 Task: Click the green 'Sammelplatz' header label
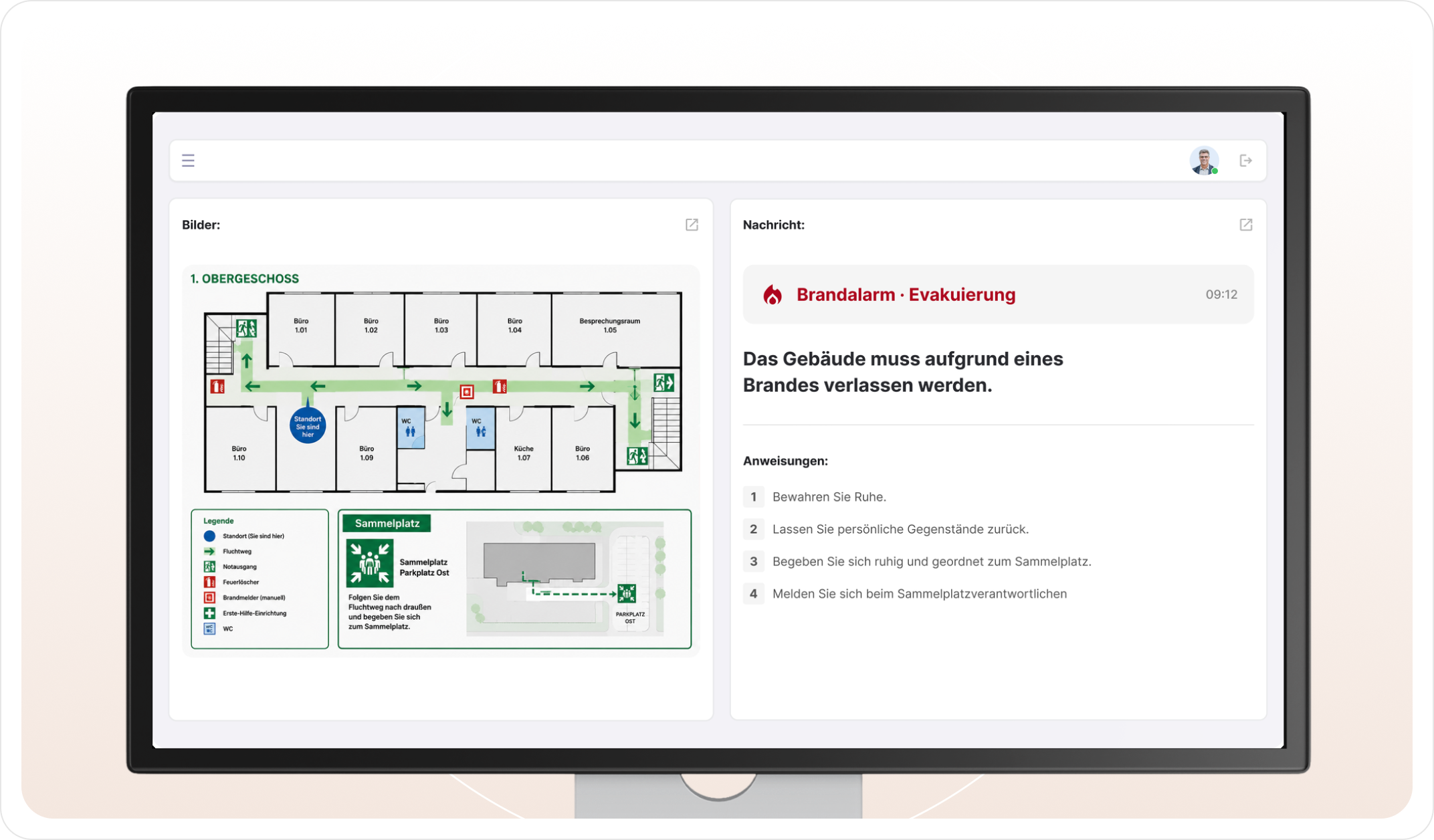point(387,523)
